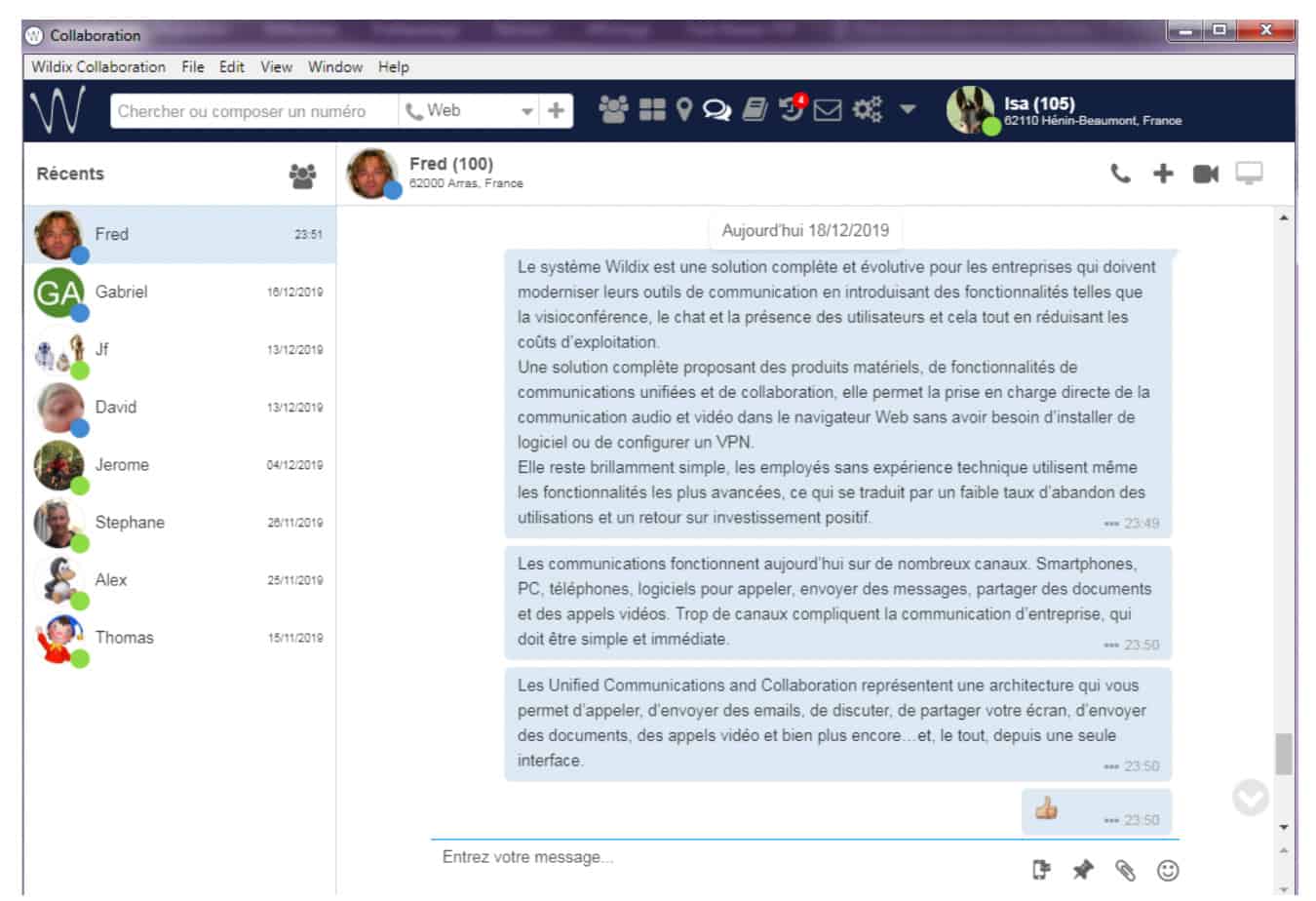1316x901 pixels.
Task: Click the chat scrollbar thumb
Action: [1284, 755]
